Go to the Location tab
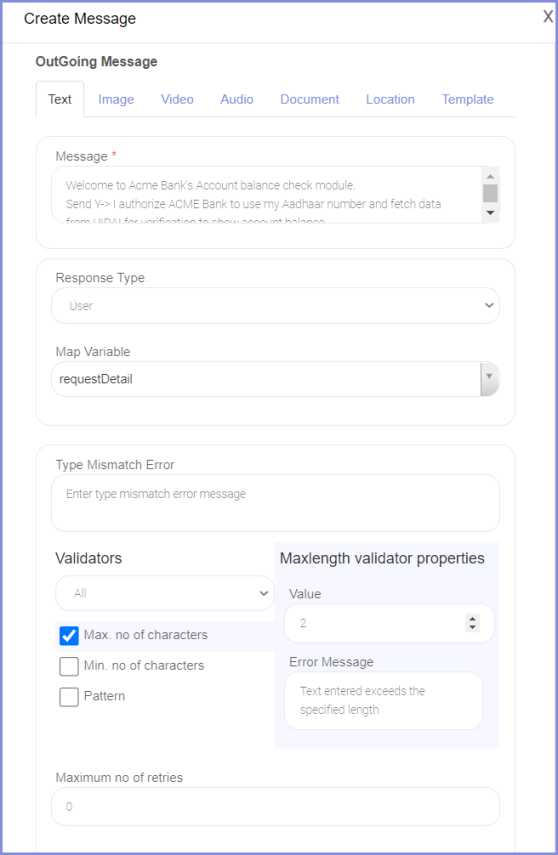This screenshot has width=558, height=855. coord(390,99)
